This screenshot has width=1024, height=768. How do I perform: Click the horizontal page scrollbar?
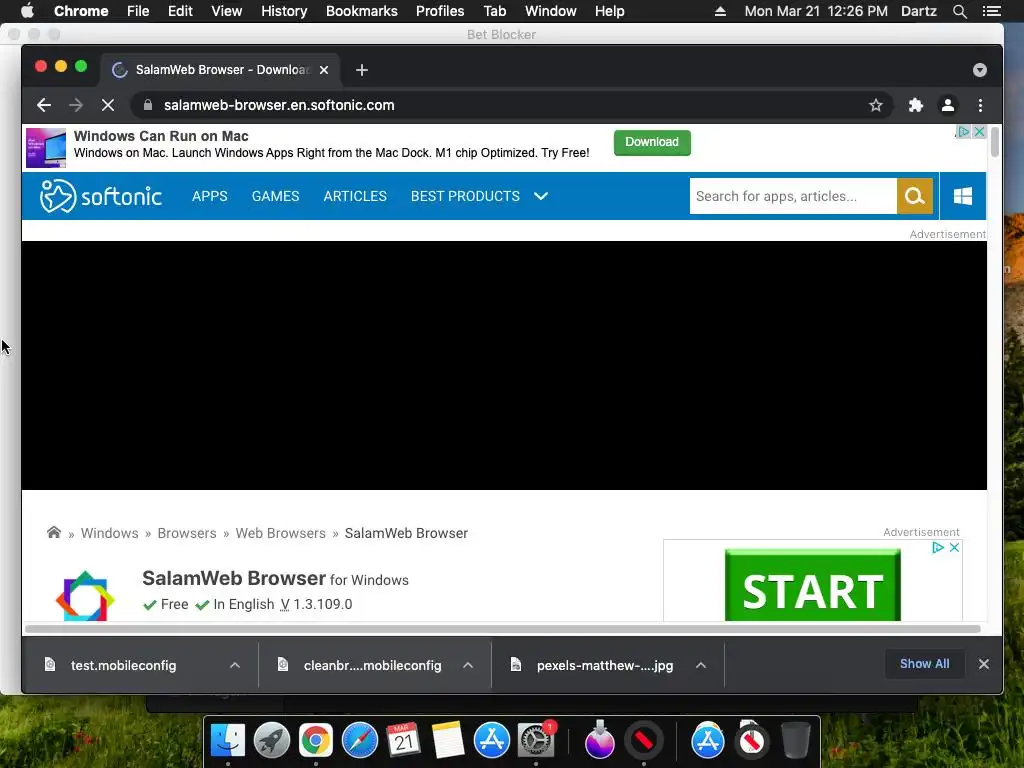502,629
